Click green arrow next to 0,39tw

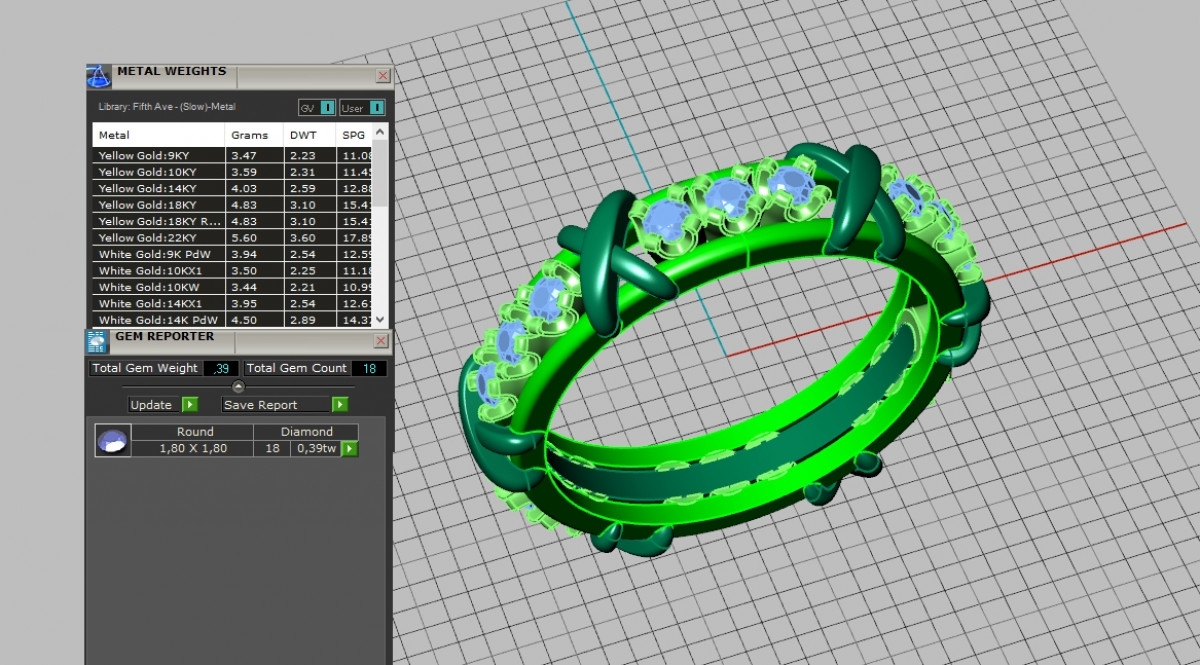350,449
